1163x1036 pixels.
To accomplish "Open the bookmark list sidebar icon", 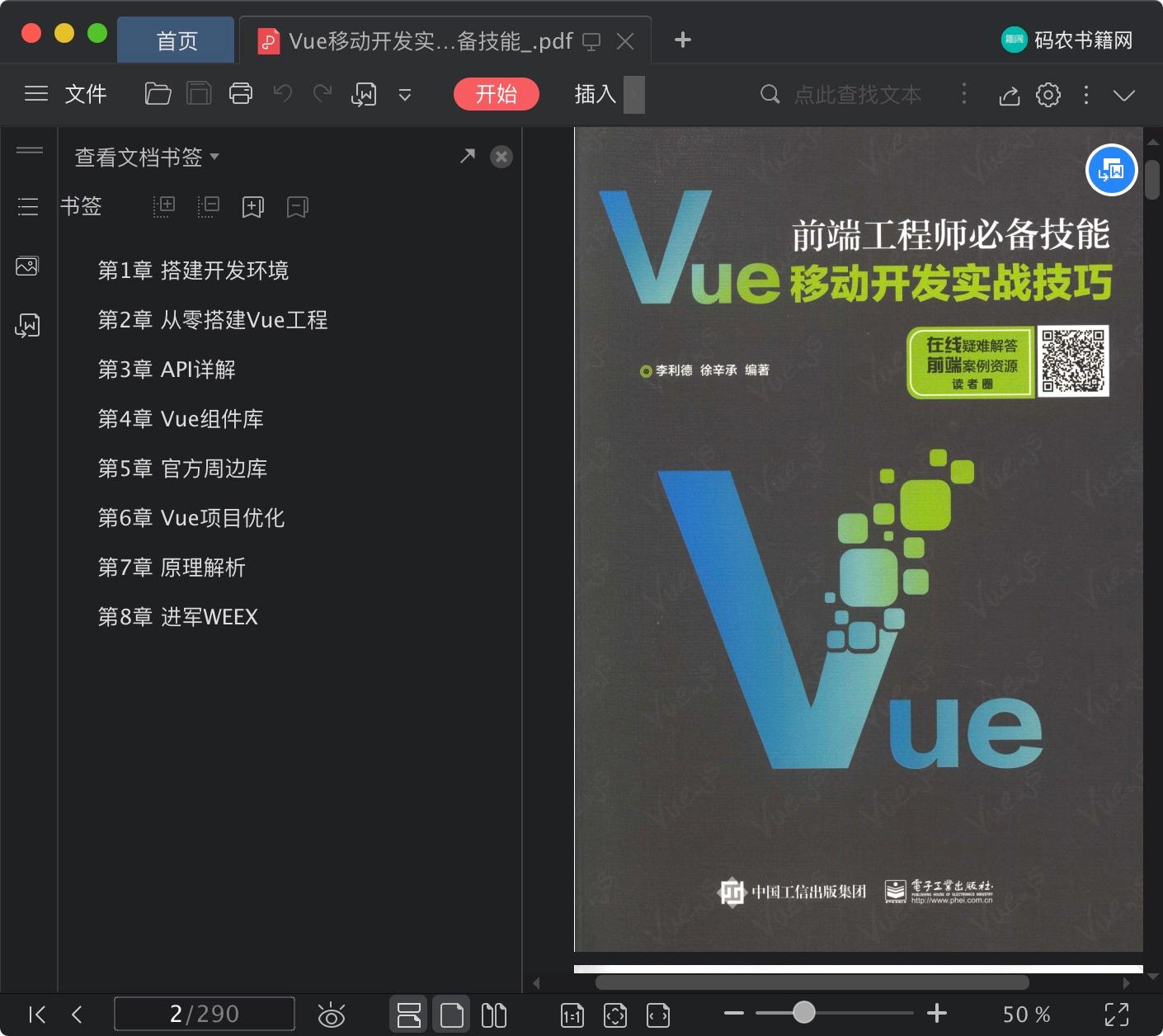I will (28, 206).
